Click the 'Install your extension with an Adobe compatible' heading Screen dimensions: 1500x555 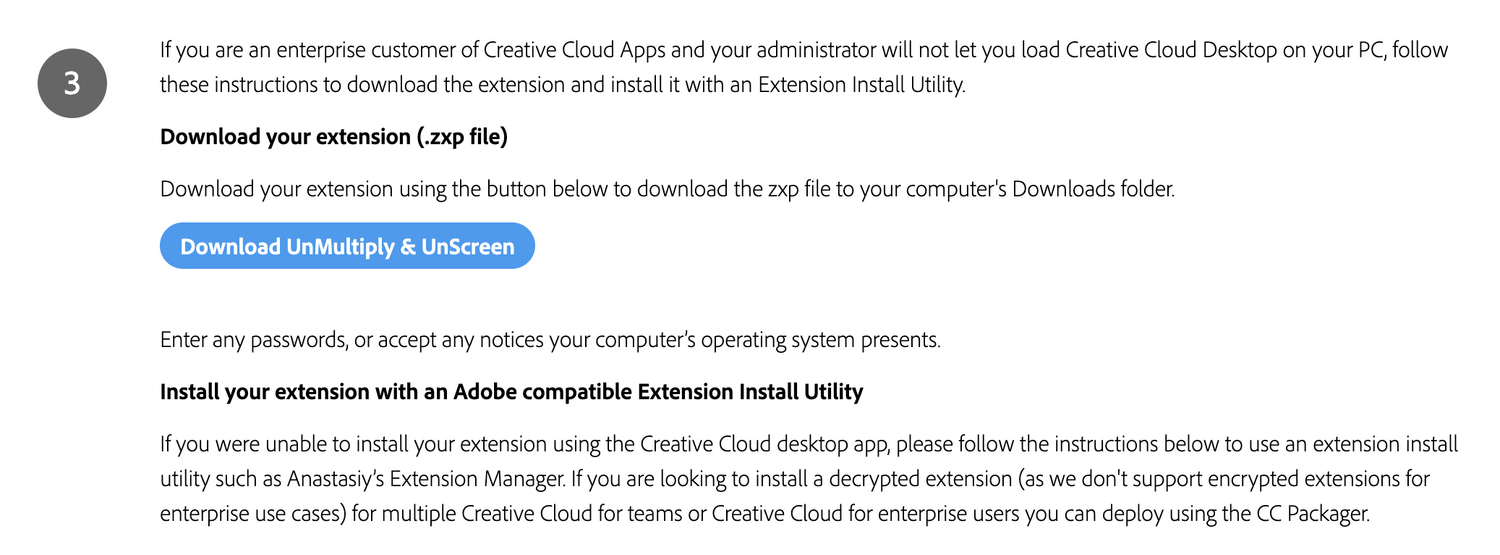[511, 392]
